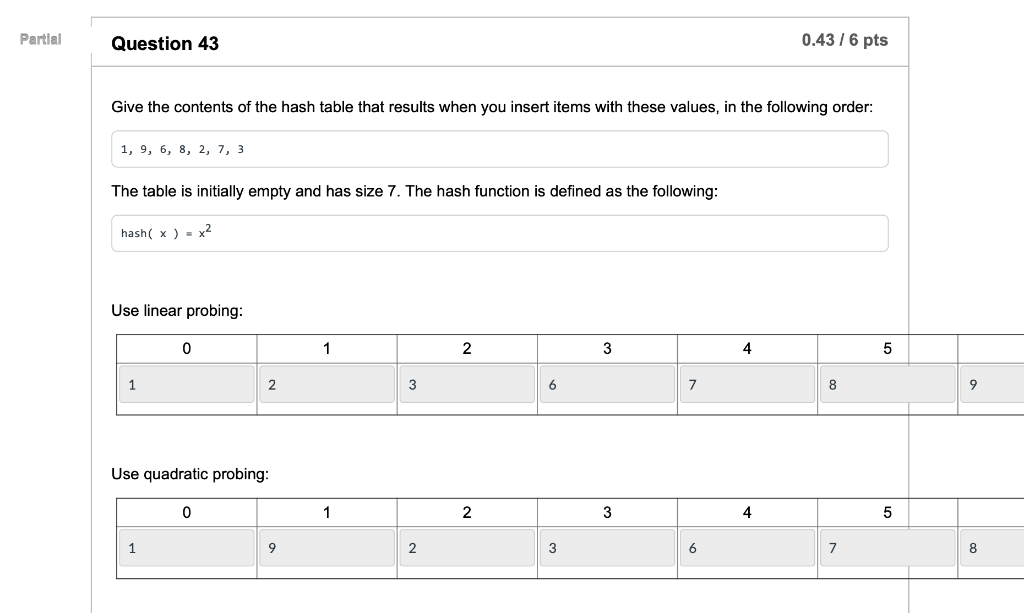Select the insertion order values box
Screen dimensions: 1024x613
499,148
